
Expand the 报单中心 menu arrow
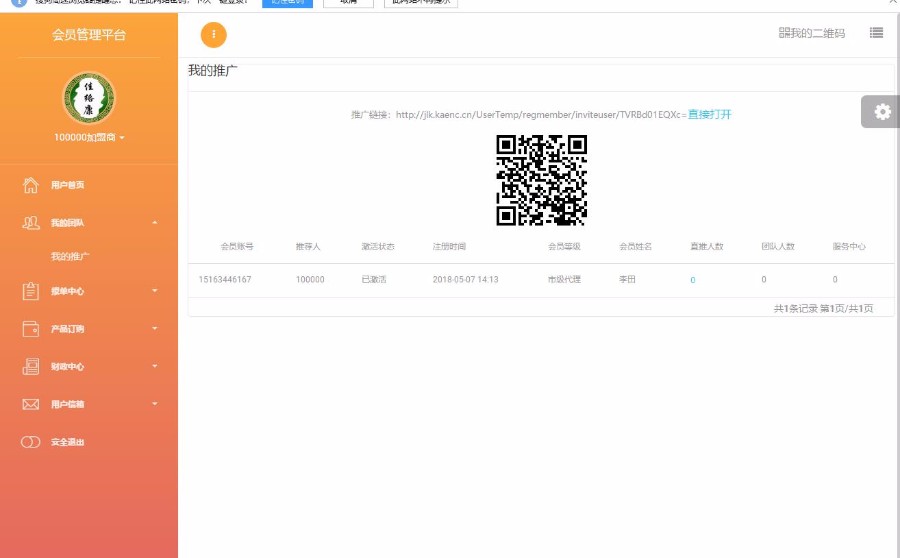tap(154, 290)
